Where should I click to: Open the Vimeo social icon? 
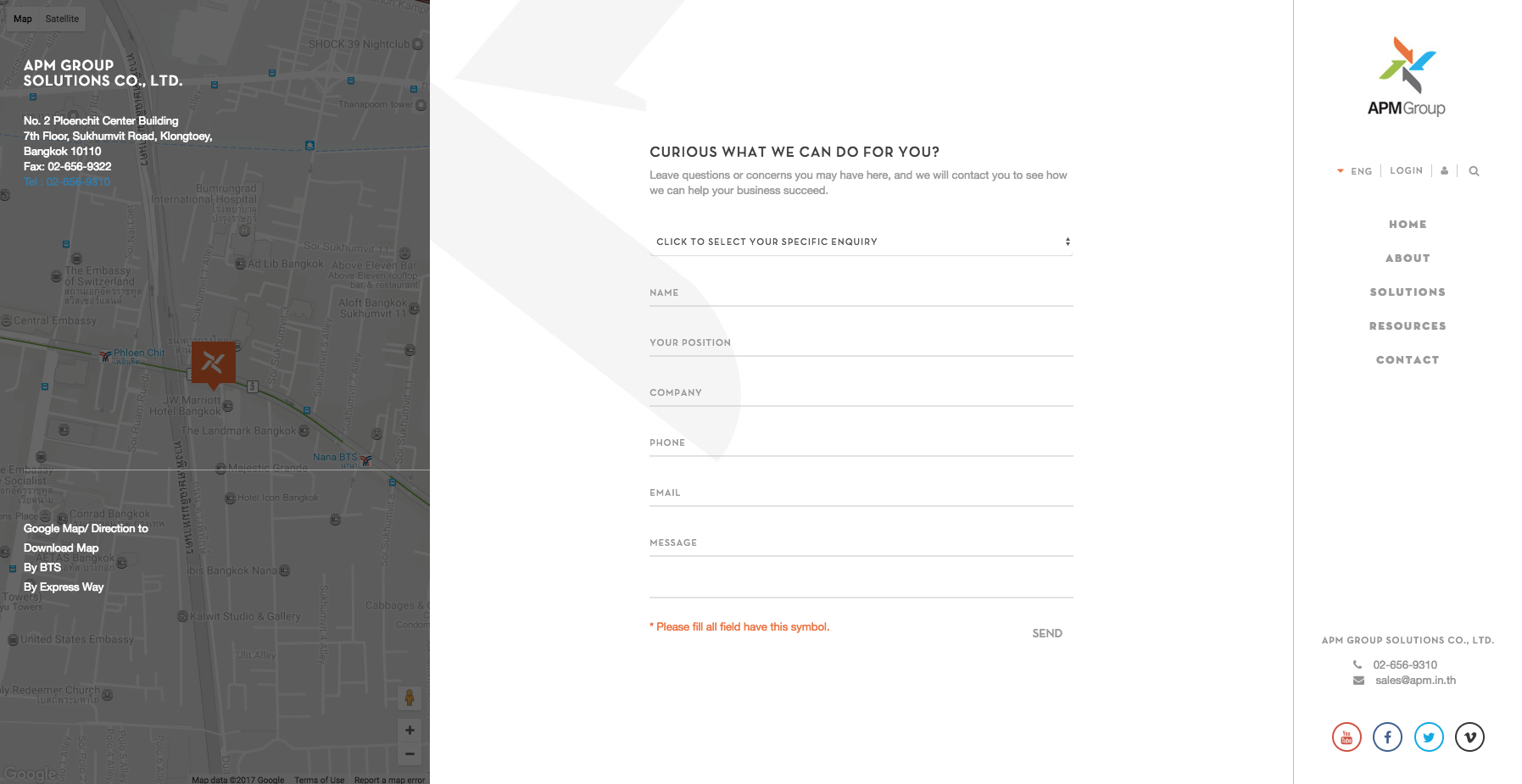pyautogui.click(x=1469, y=737)
